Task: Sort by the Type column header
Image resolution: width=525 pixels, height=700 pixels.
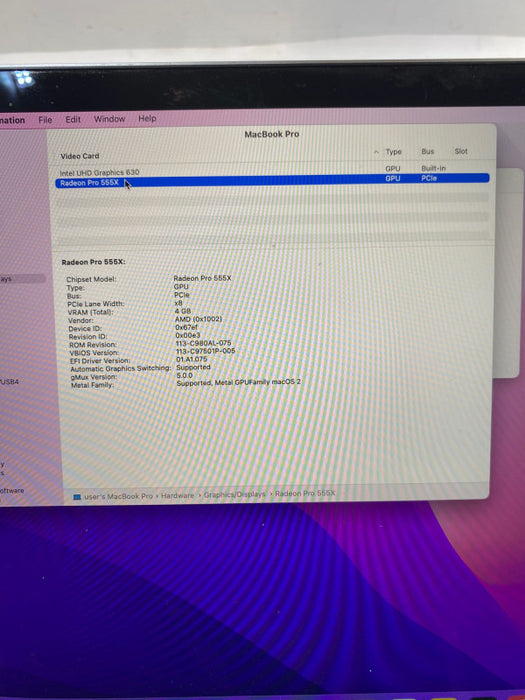Action: click(x=393, y=152)
